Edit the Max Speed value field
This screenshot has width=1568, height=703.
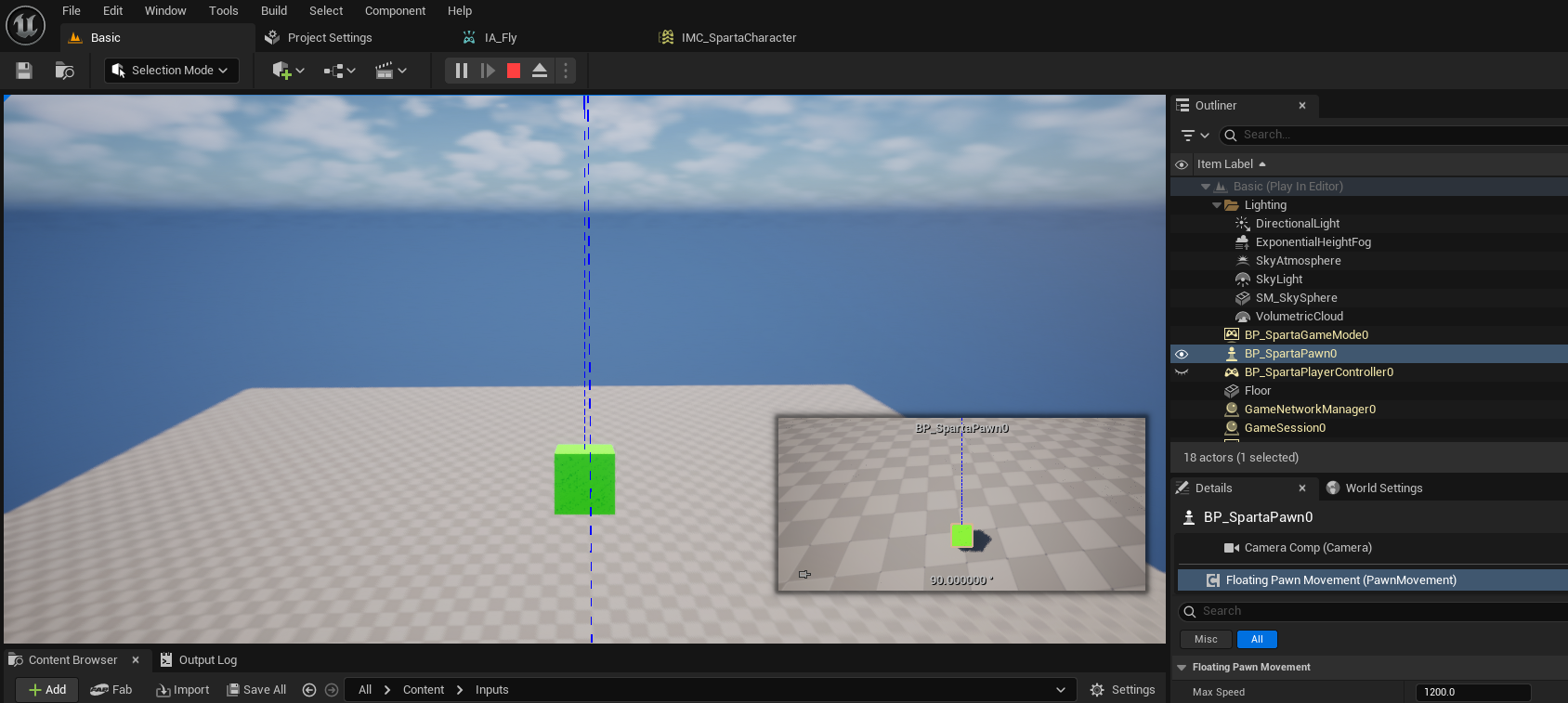[1472, 692]
